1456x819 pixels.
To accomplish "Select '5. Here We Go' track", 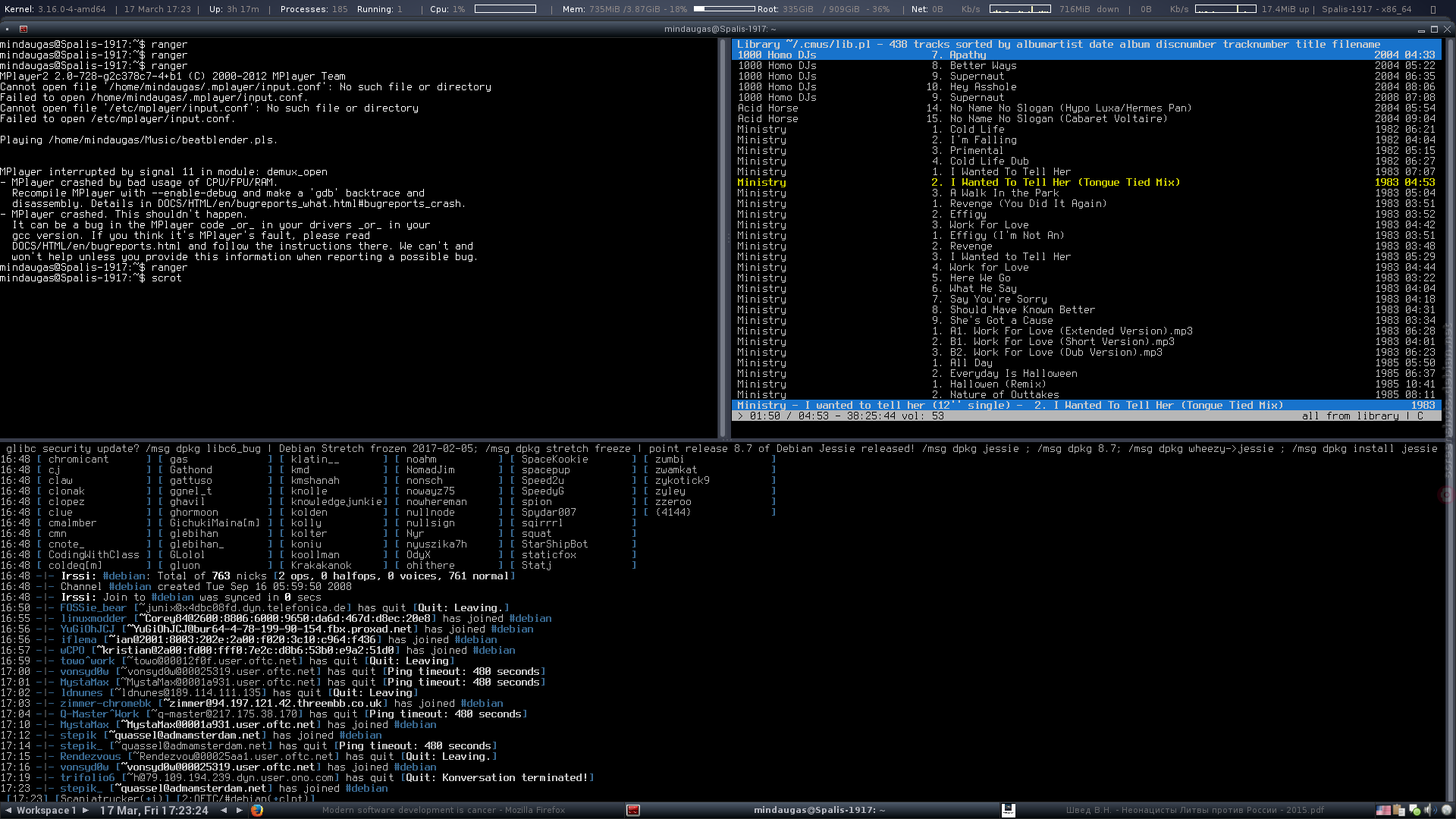I will click(x=1086, y=278).
